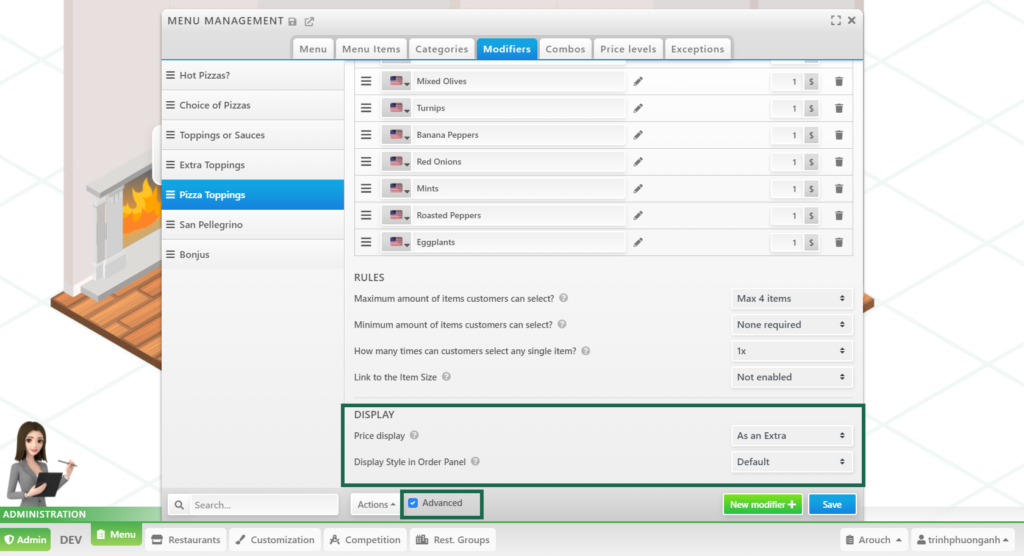This screenshot has height=556, width=1024.
Task: Open the Price display As an Extra dropdown
Action: point(792,436)
